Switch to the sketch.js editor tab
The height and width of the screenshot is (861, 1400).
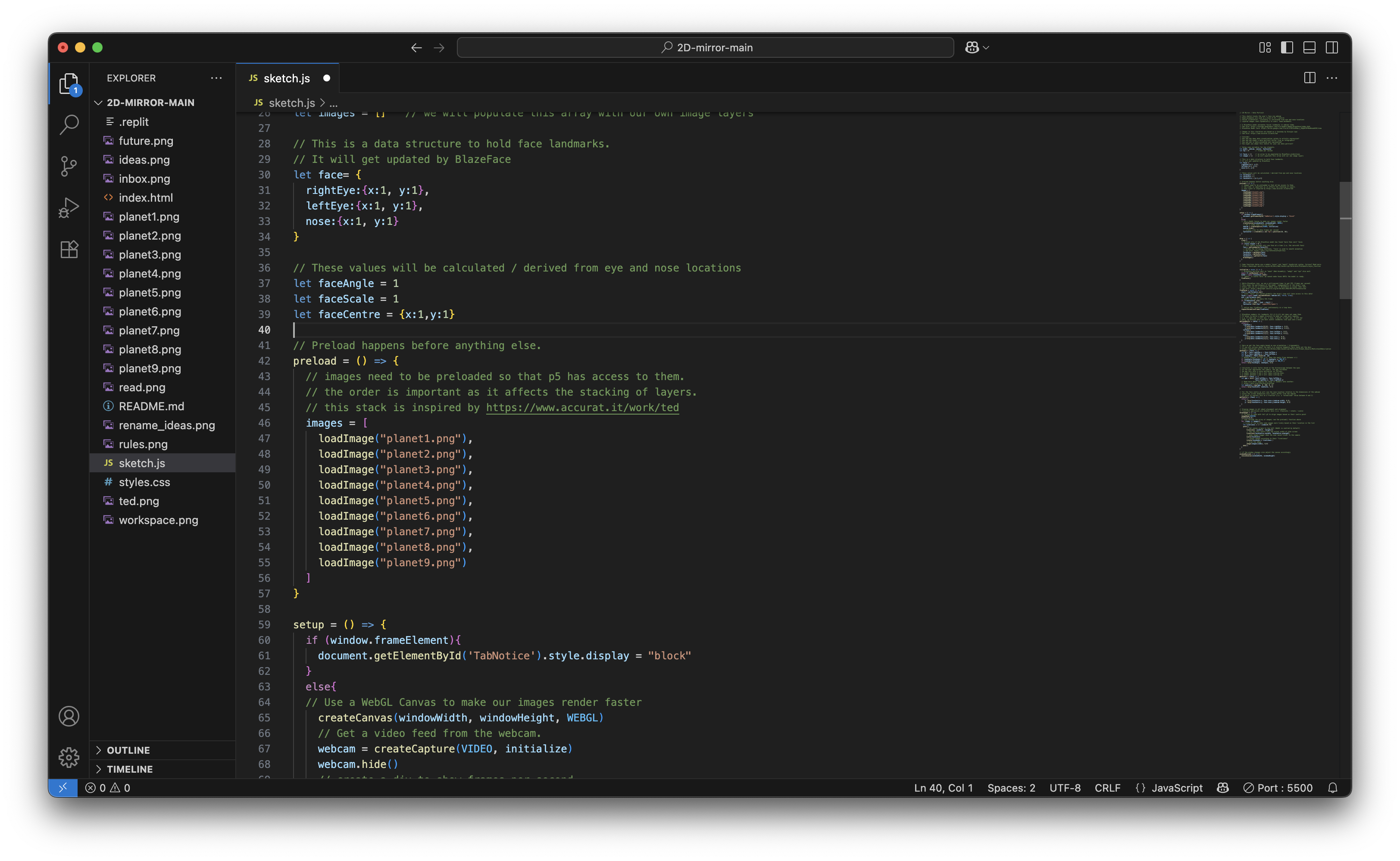[287, 78]
